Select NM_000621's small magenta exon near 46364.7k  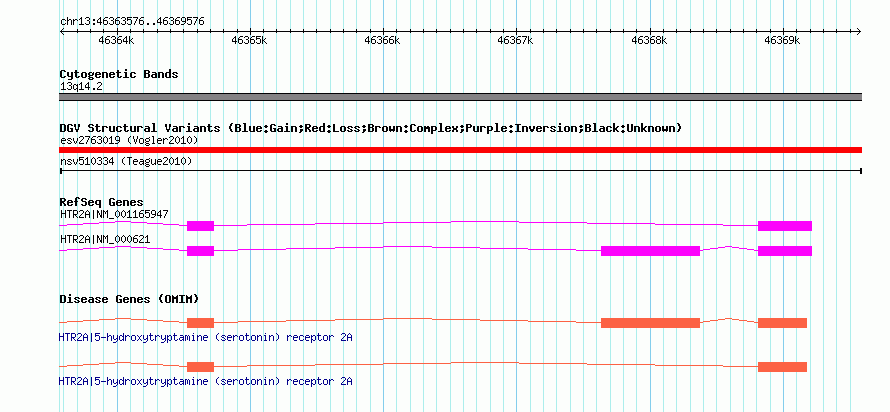click(200, 251)
